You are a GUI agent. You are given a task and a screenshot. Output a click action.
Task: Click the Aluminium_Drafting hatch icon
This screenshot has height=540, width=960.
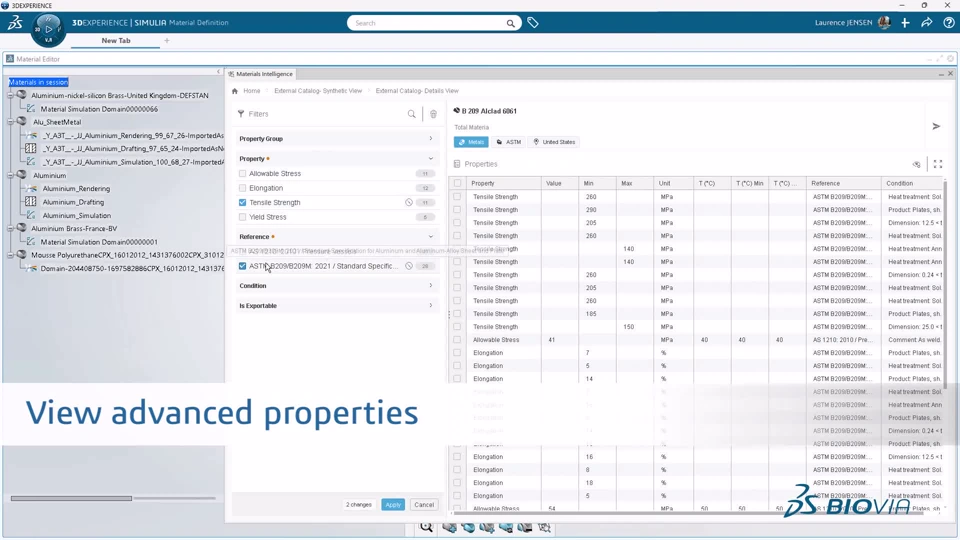[x=31, y=201]
